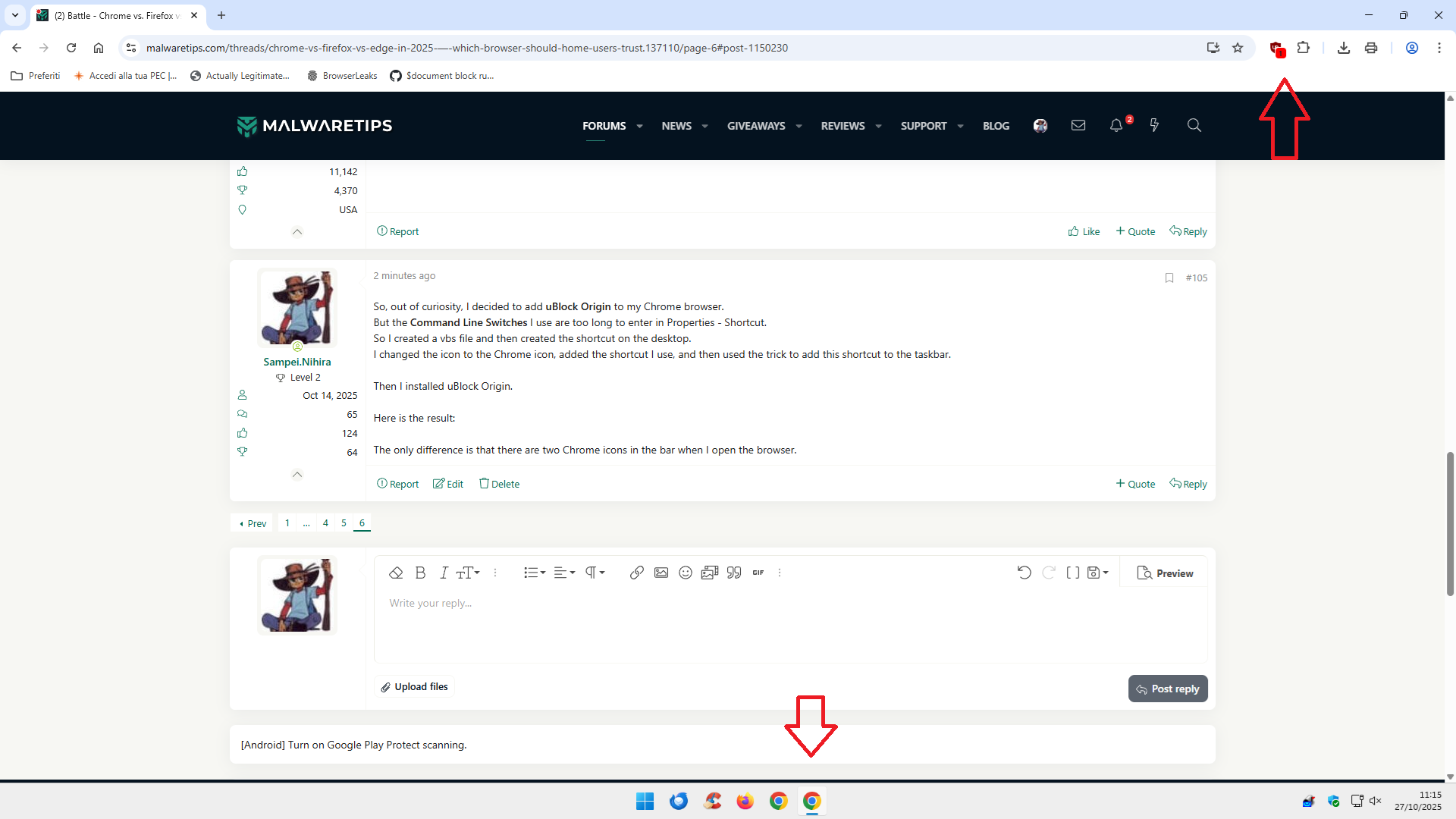
Task: Open the Sampei.Nihira profile link
Action: (x=297, y=362)
